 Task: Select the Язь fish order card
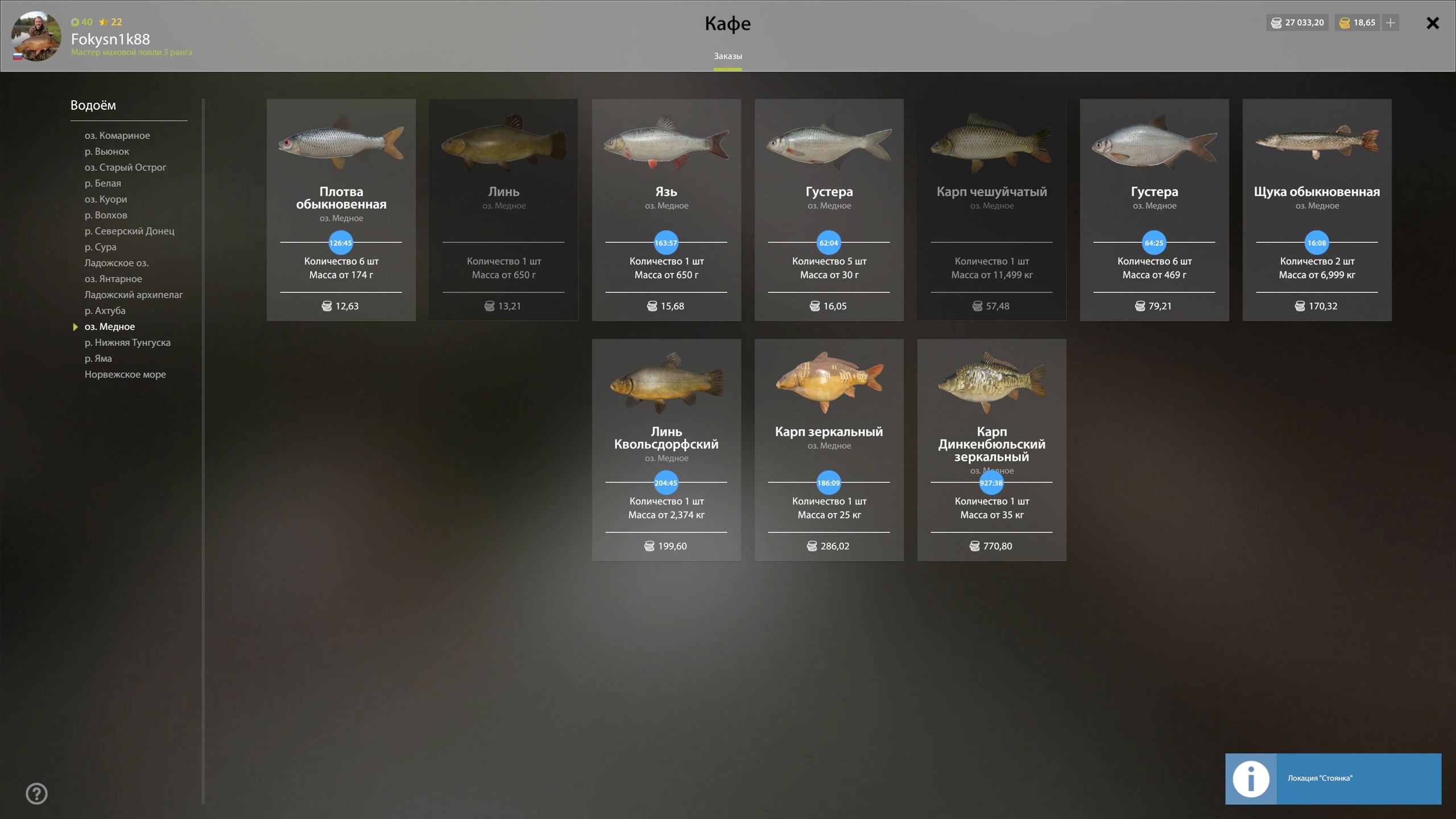666,210
